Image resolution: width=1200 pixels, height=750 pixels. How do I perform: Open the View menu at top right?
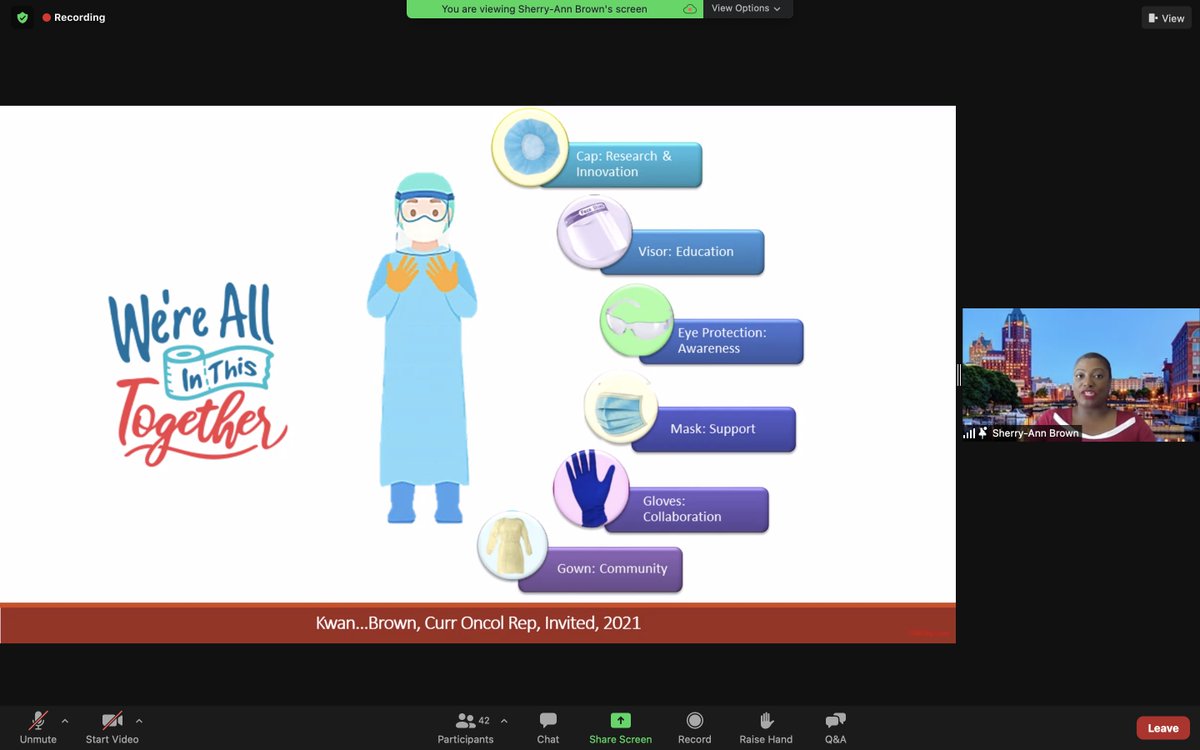(x=1165, y=17)
